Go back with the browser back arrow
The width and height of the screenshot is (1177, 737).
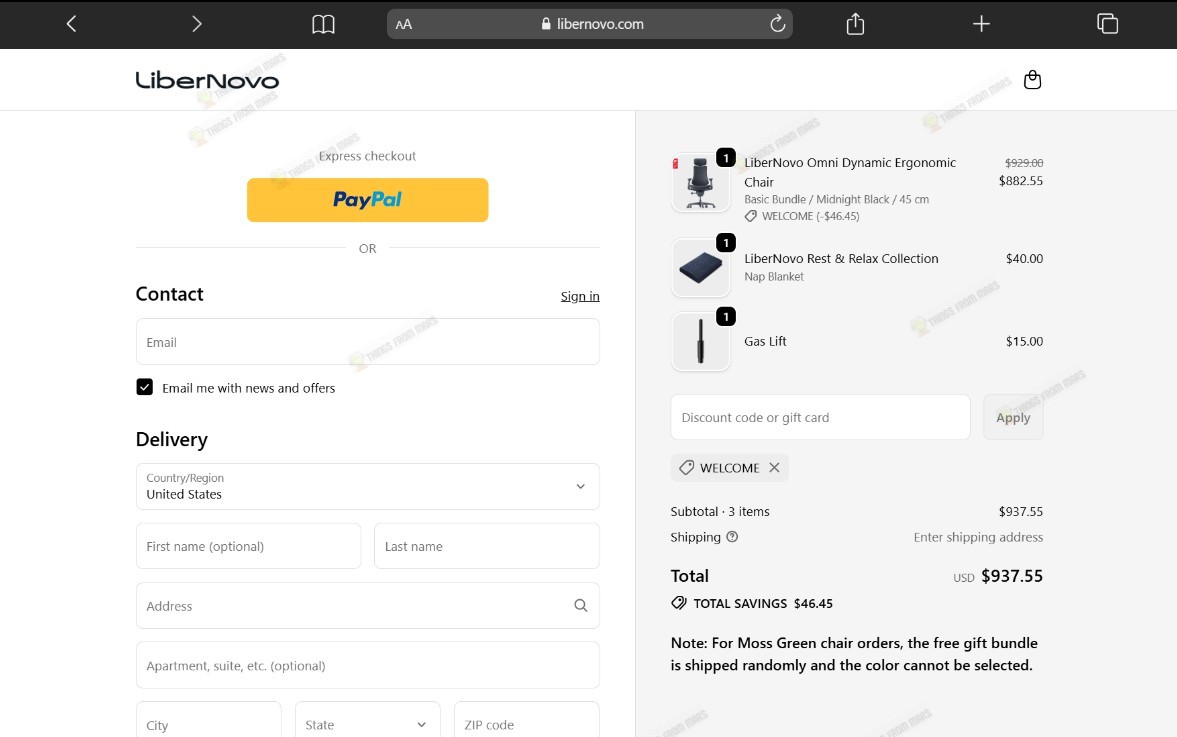(x=71, y=24)
